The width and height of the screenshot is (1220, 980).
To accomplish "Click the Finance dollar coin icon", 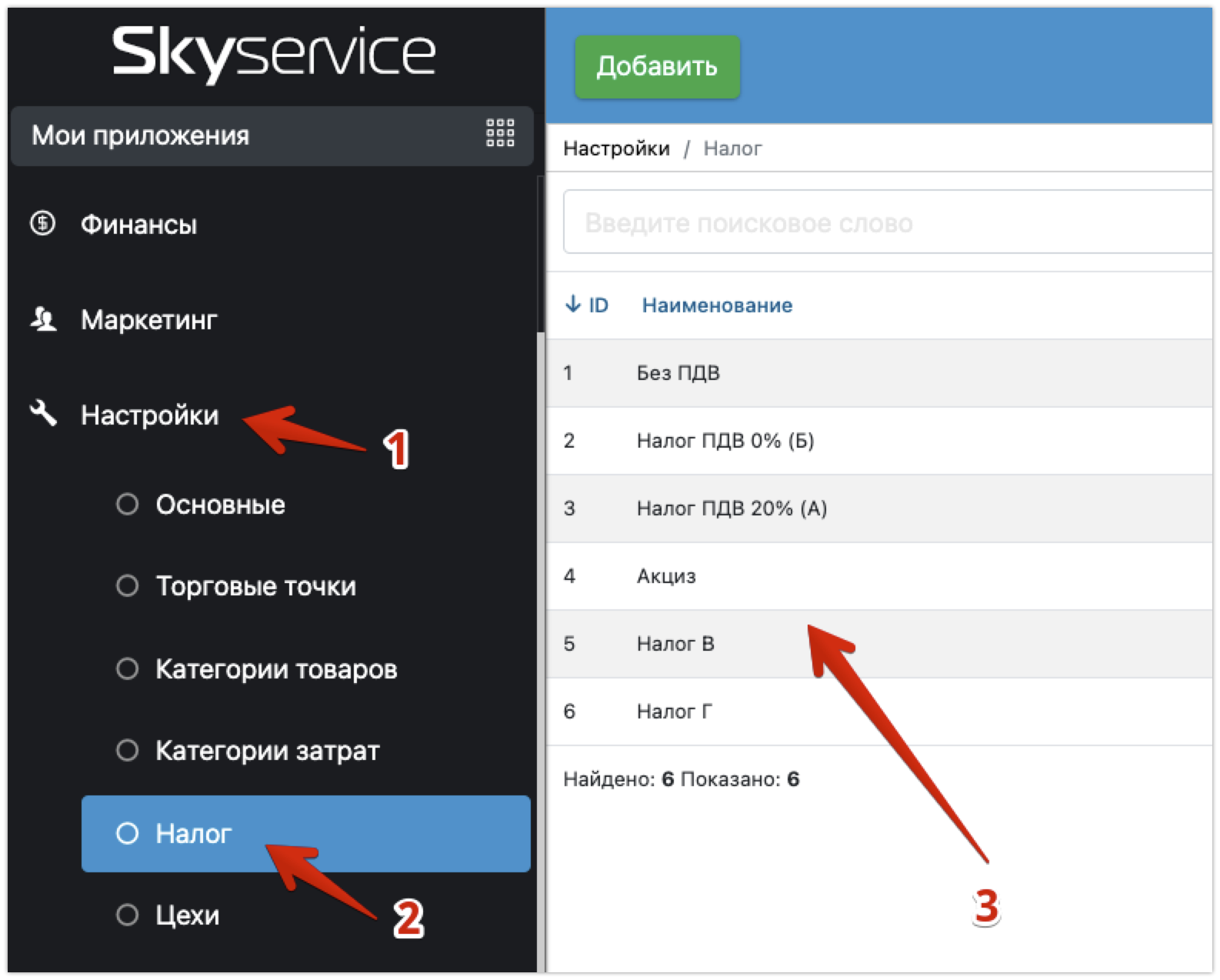I will click(42, 224).
